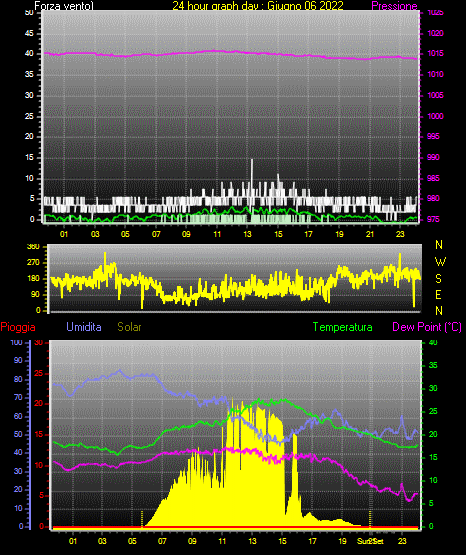Click wind direction axis value 180
Viewport: 466px width, 555px height.
34,279
